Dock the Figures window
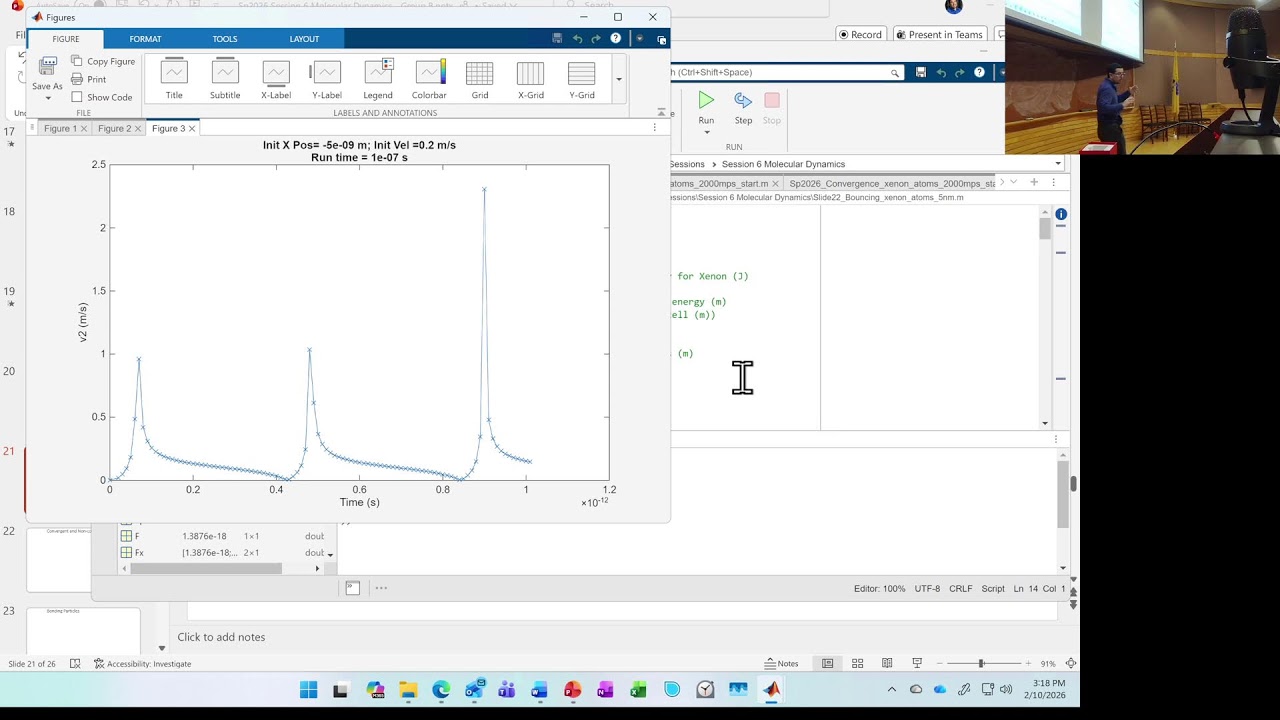 tap(662, 39)
